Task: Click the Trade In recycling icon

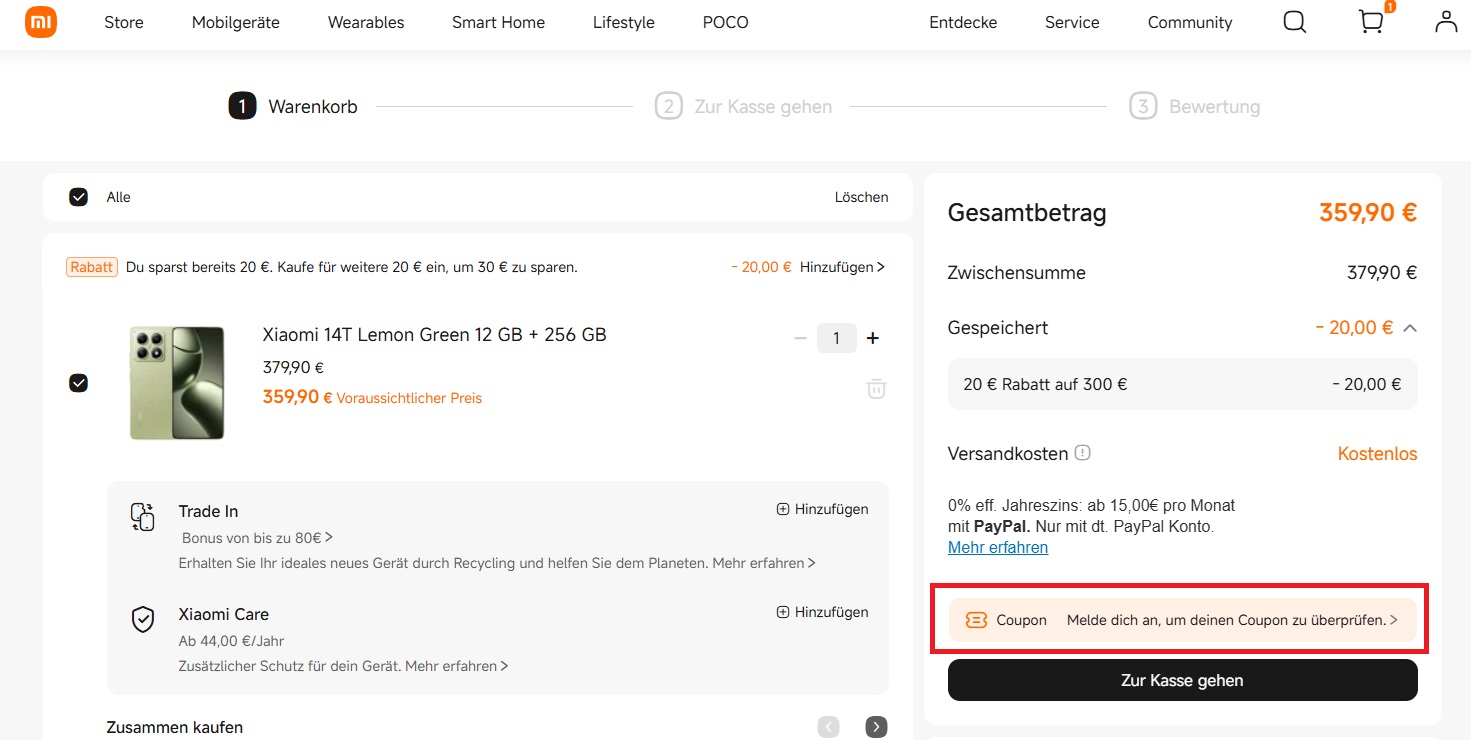Action: 143,517
